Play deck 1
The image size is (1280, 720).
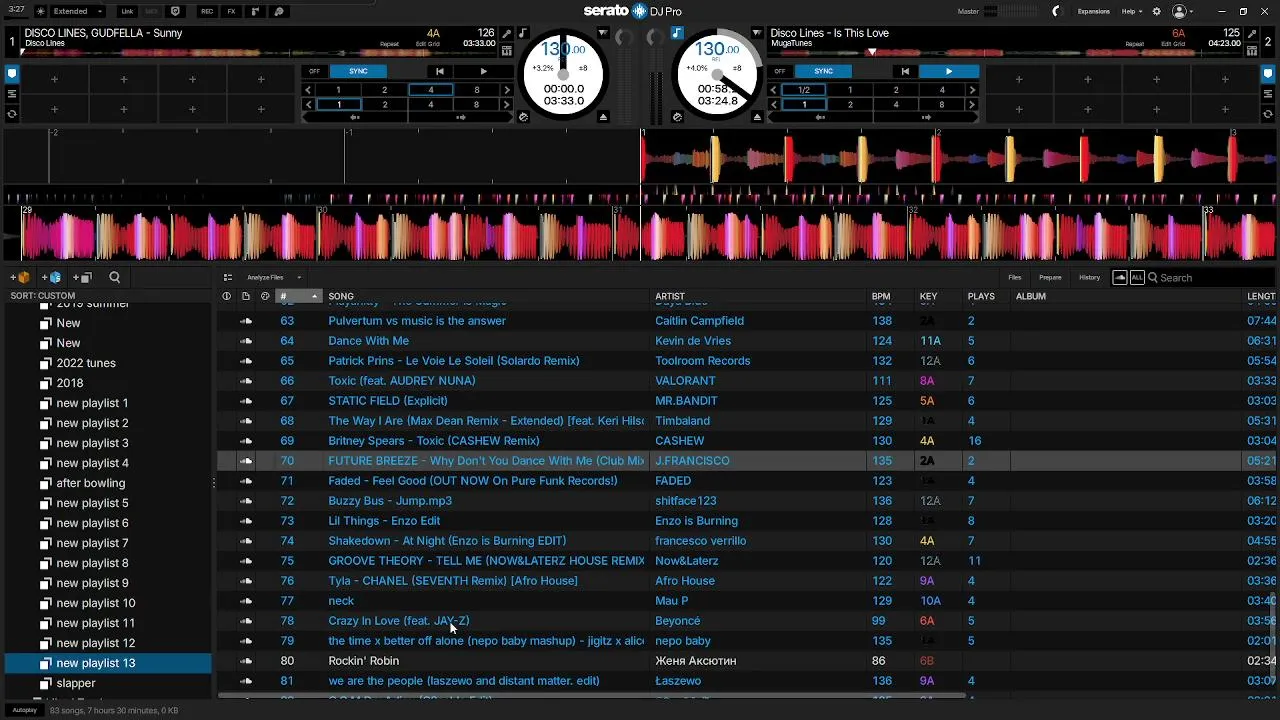[x=484, y=72]
